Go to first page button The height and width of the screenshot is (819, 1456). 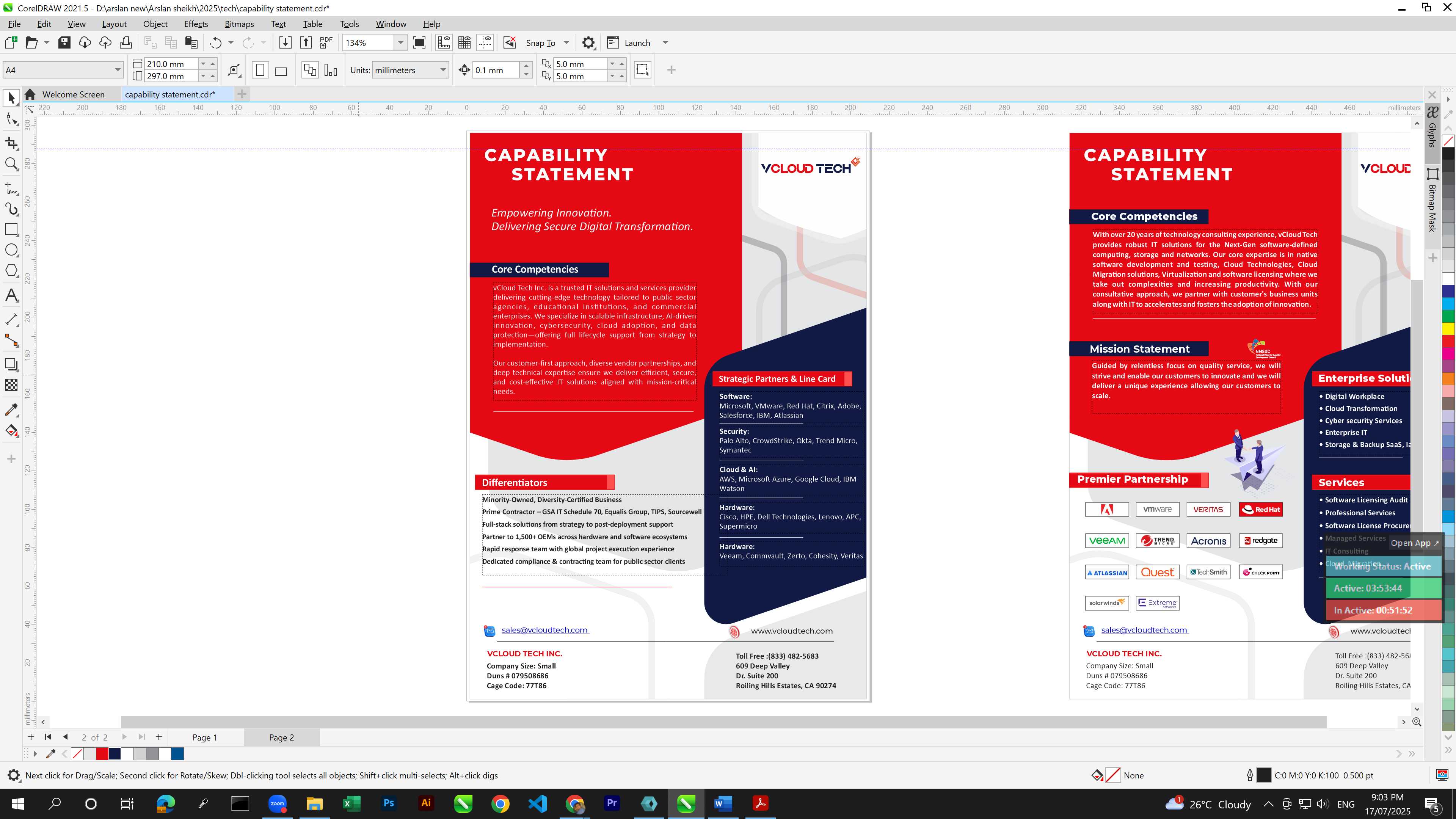tap(48, 737)
